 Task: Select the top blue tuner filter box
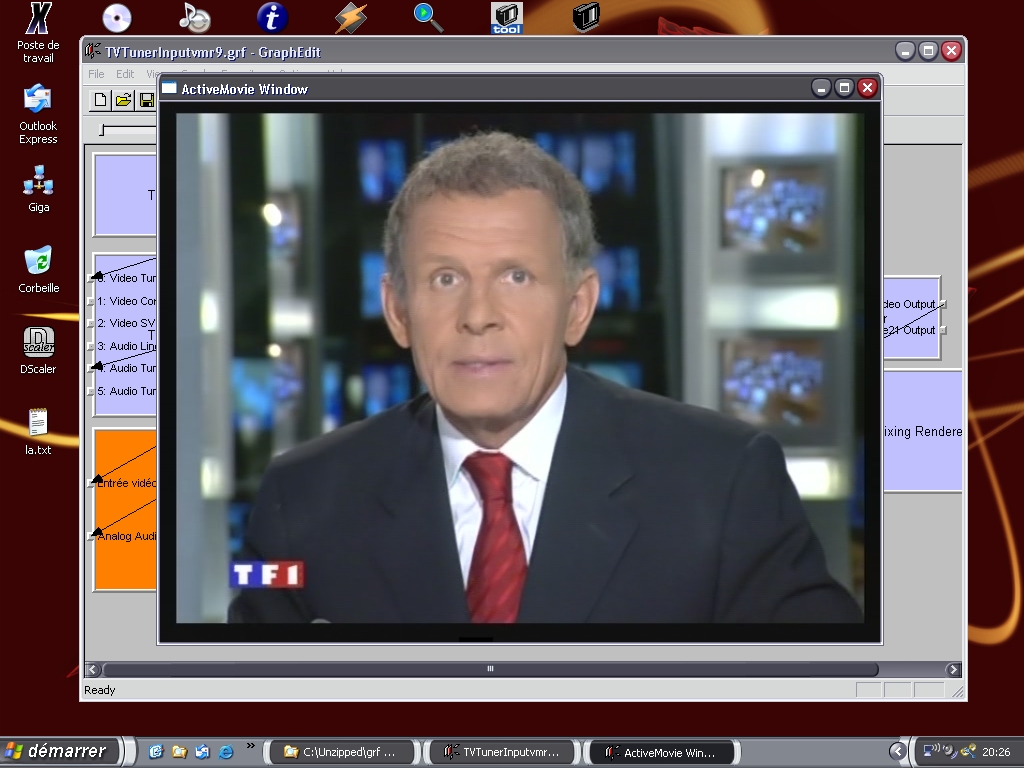(x=125, y=195)
